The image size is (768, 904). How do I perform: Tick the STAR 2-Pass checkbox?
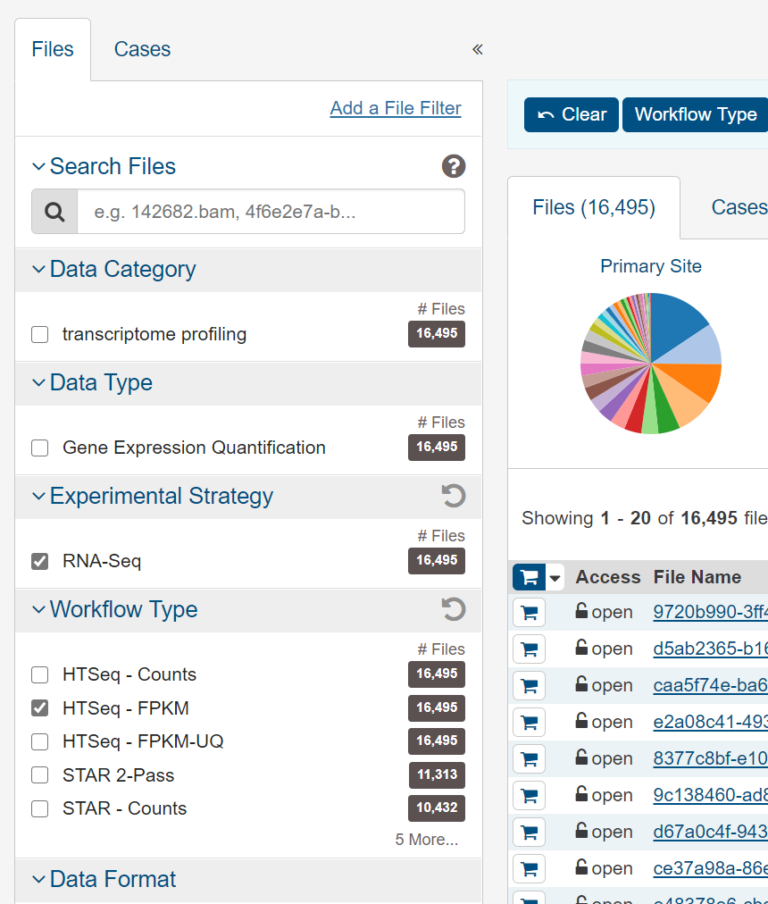(x=40, y=775)
